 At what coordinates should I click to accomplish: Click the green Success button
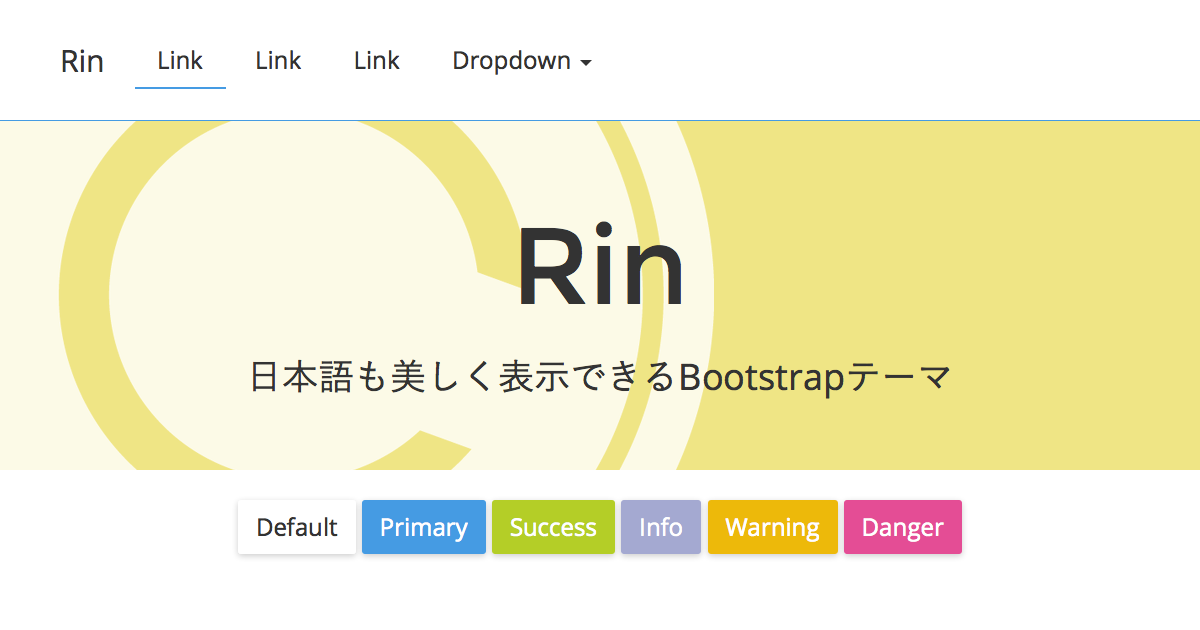(553, 527)
